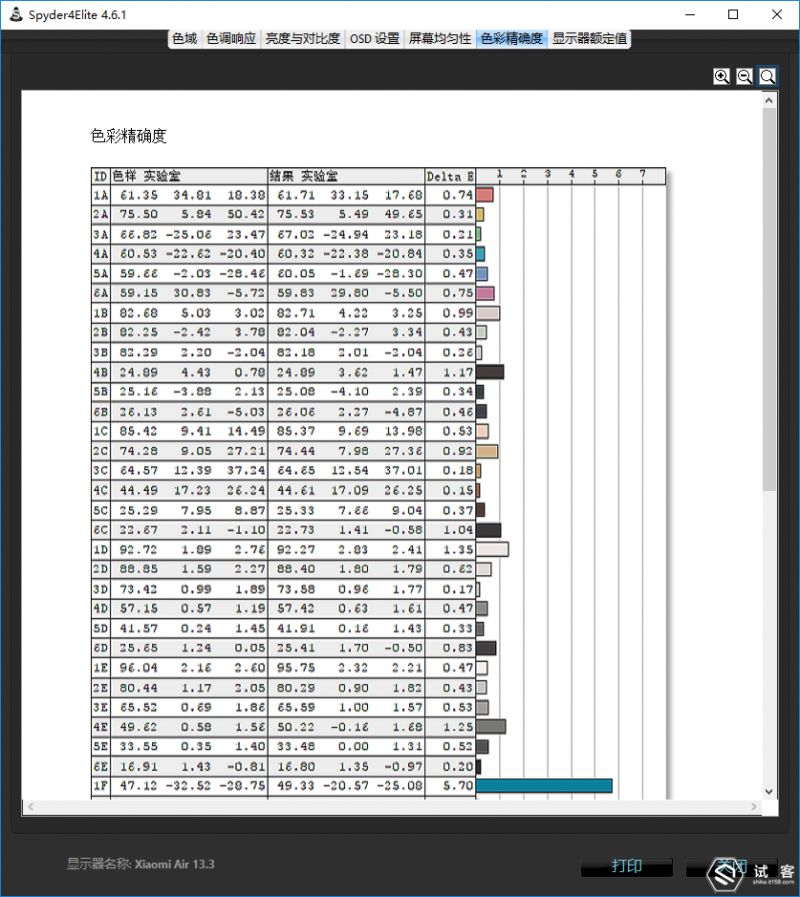Click the vertical scrollbar down arrow

point(769,792)
